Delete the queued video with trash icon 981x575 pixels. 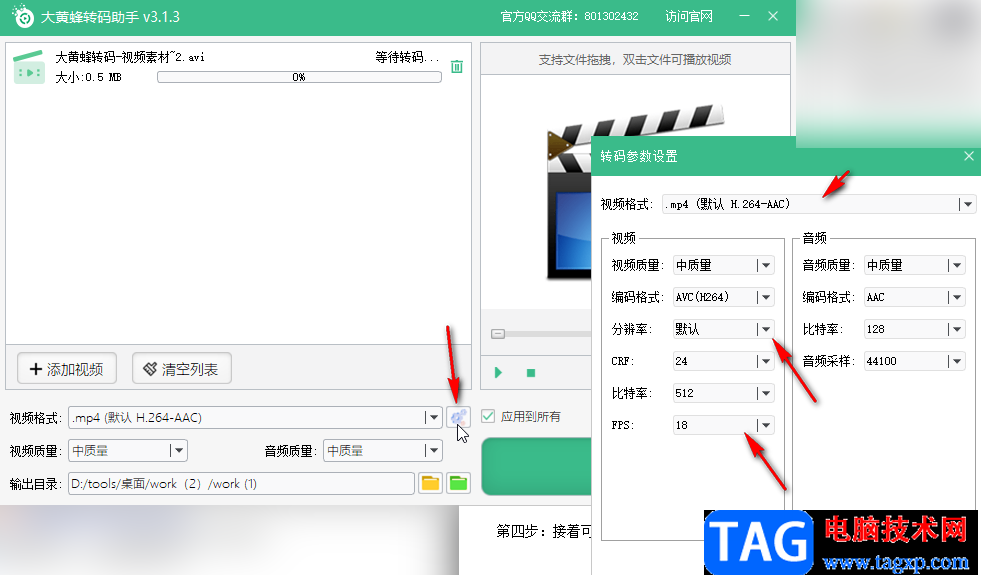click(x=457, y=66)
